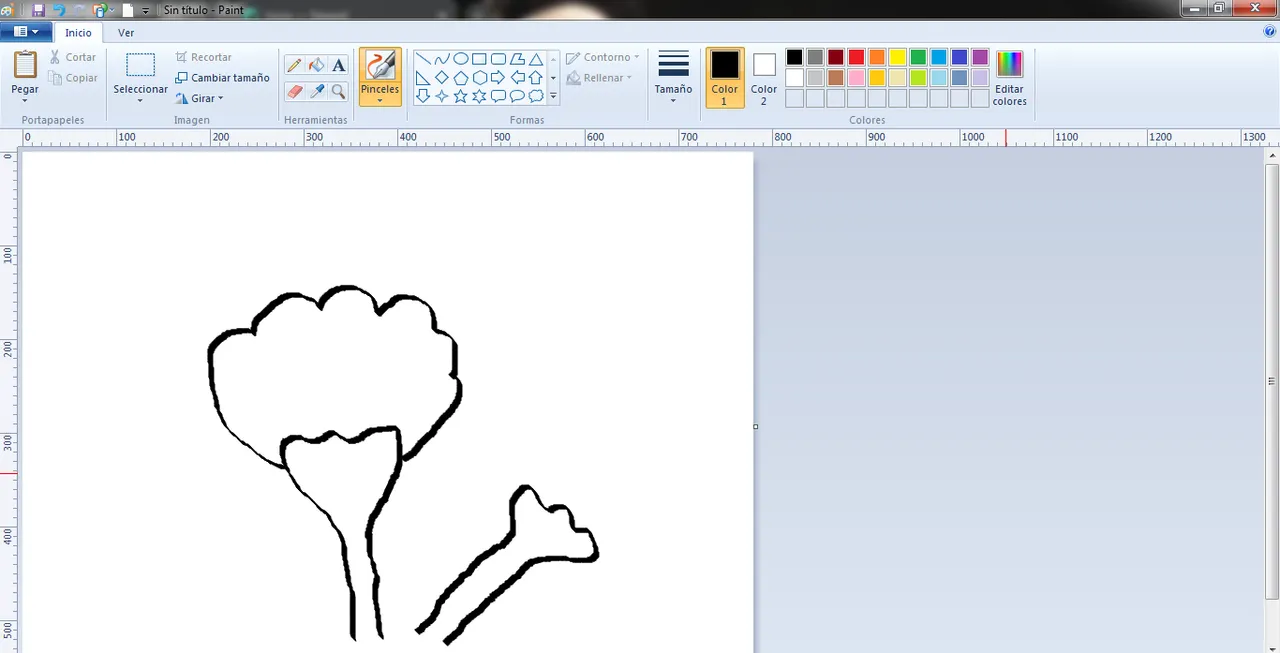
Task: Click the Cortar button
Action: 73,57
